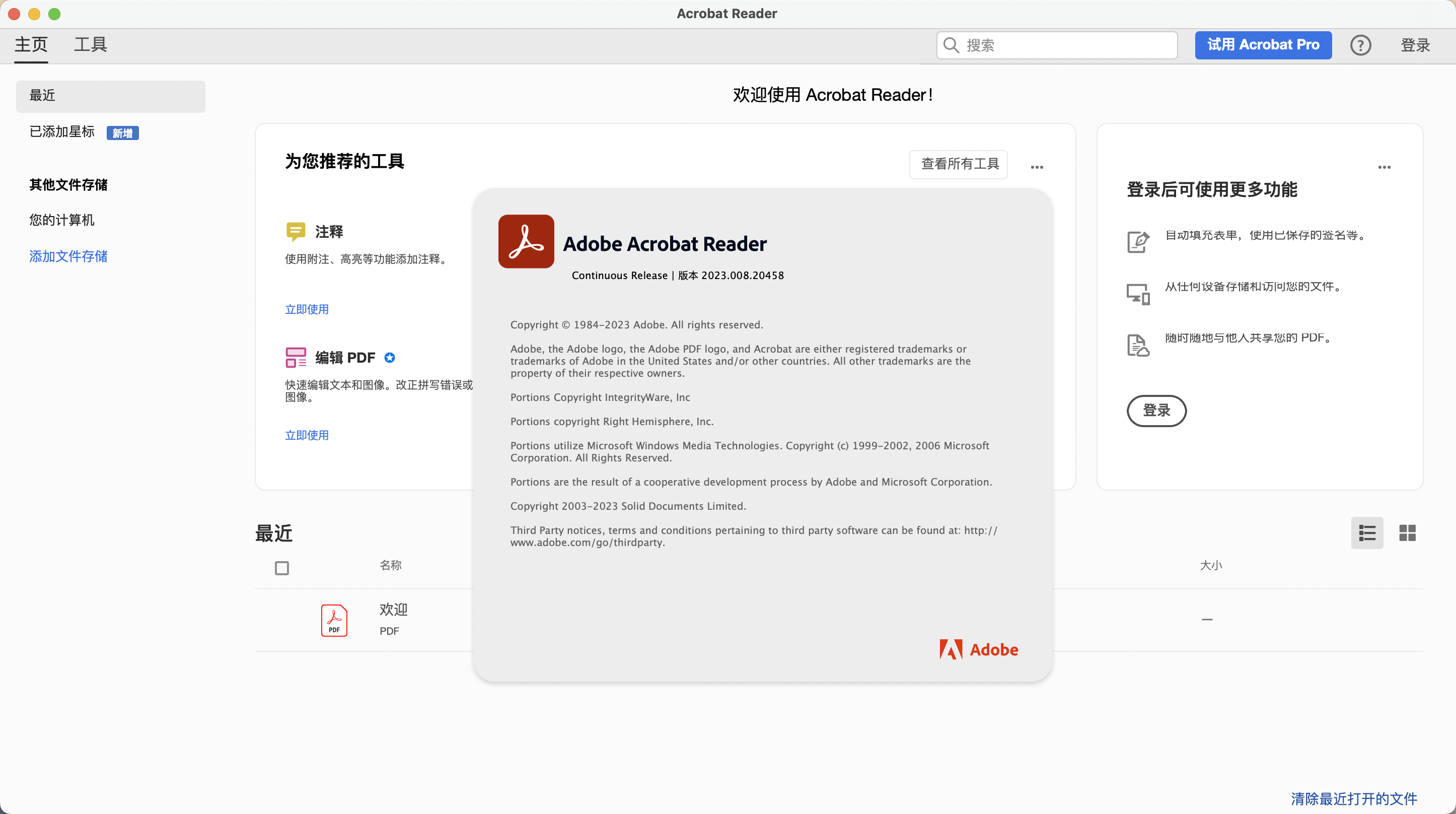The height and width of the screenshot is (814, 1456).
Task: Switch to the 工具 tab
Action: click(x=91, y=45)
